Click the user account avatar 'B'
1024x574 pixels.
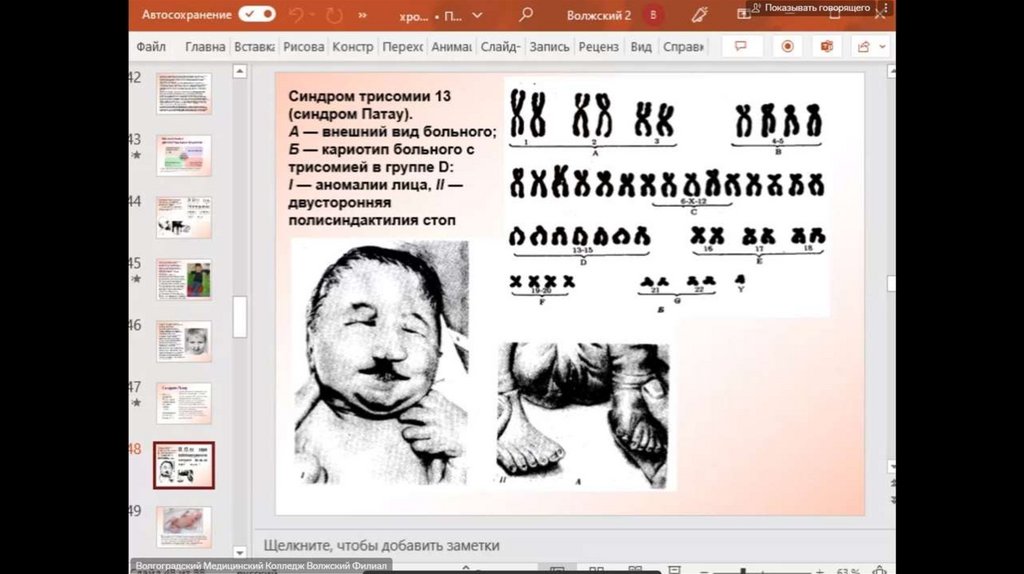(654, 15)
